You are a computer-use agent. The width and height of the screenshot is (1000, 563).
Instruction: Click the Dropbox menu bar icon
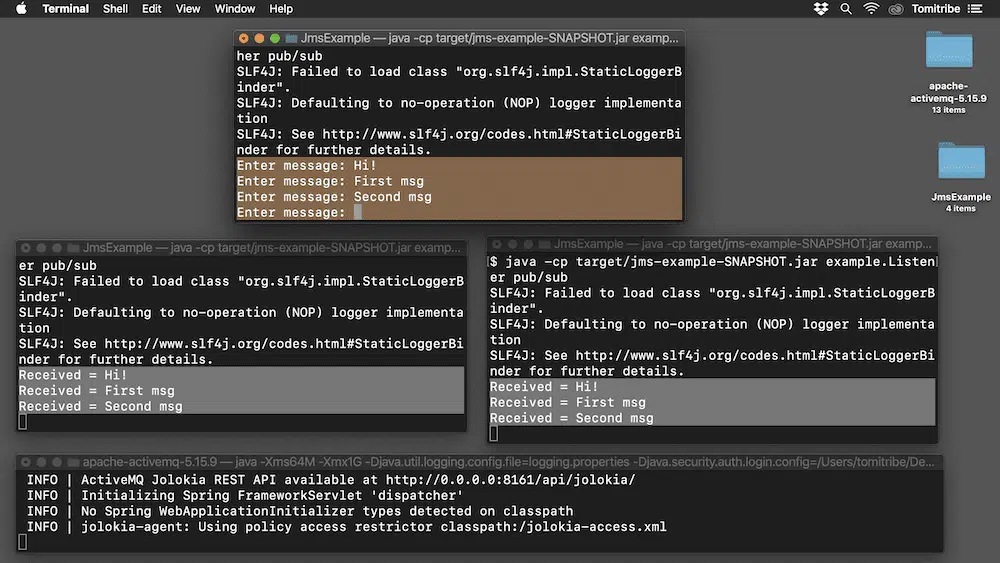click(821, 9)
